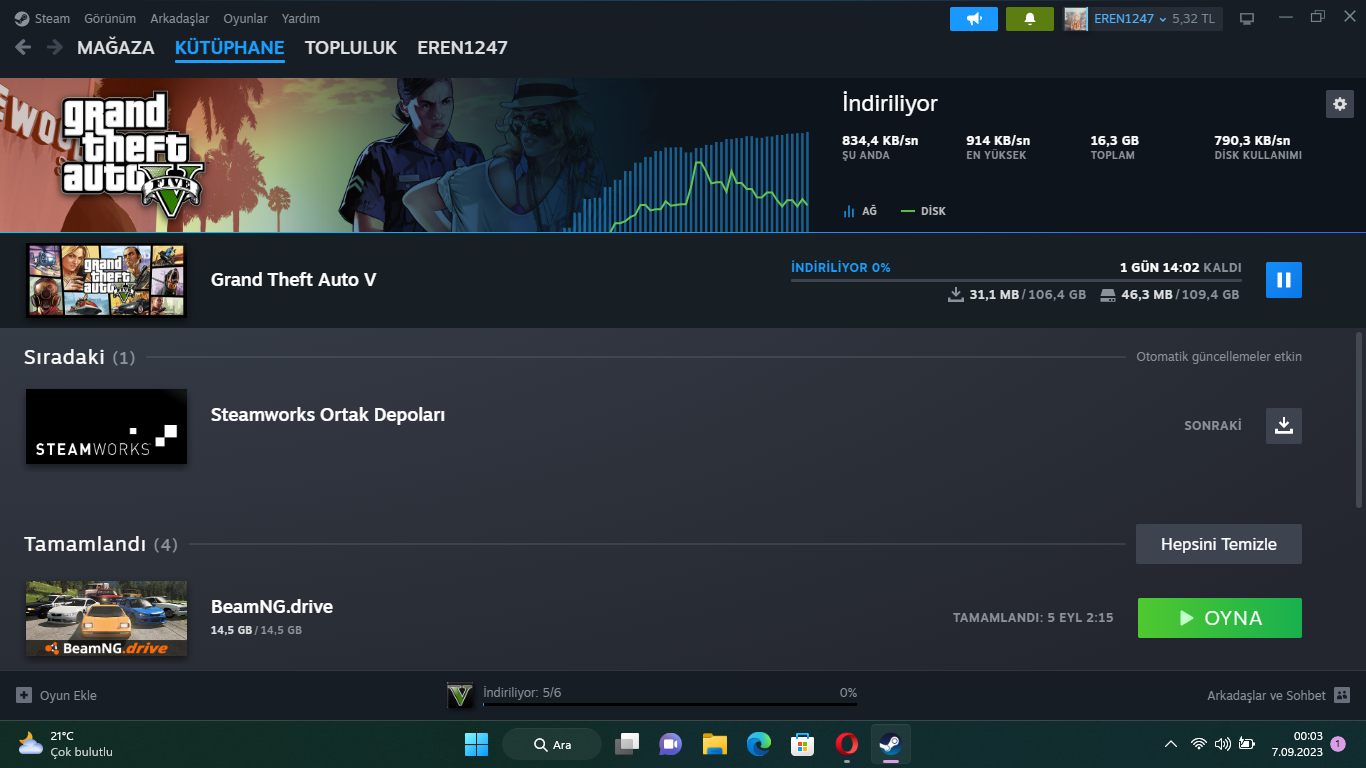Click the Steamworks Ortak Depoları title

click(x=328, y=415)
